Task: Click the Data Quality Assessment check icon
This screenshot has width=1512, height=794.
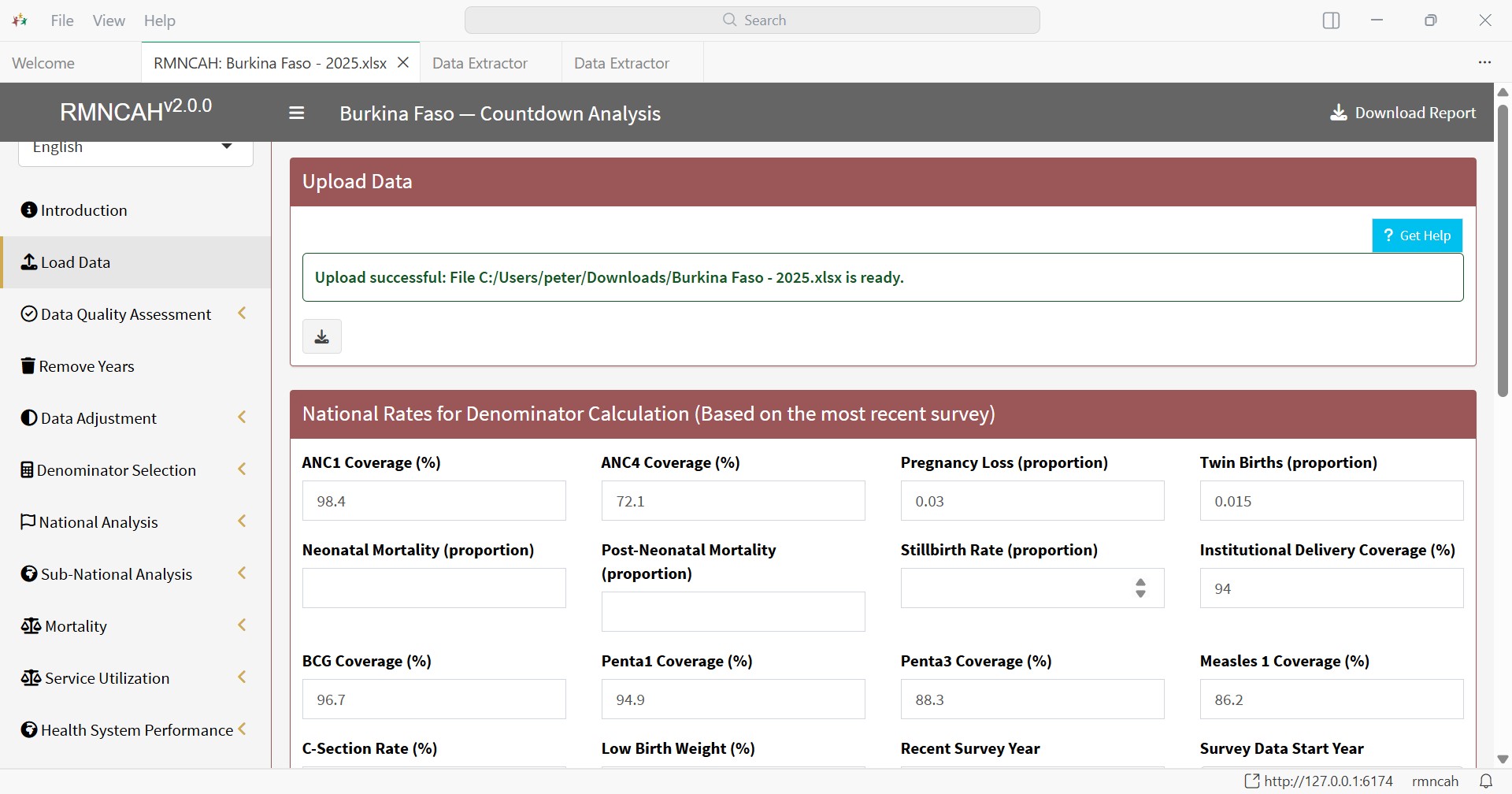Action: pyautogui.click(x=29, y=314)
